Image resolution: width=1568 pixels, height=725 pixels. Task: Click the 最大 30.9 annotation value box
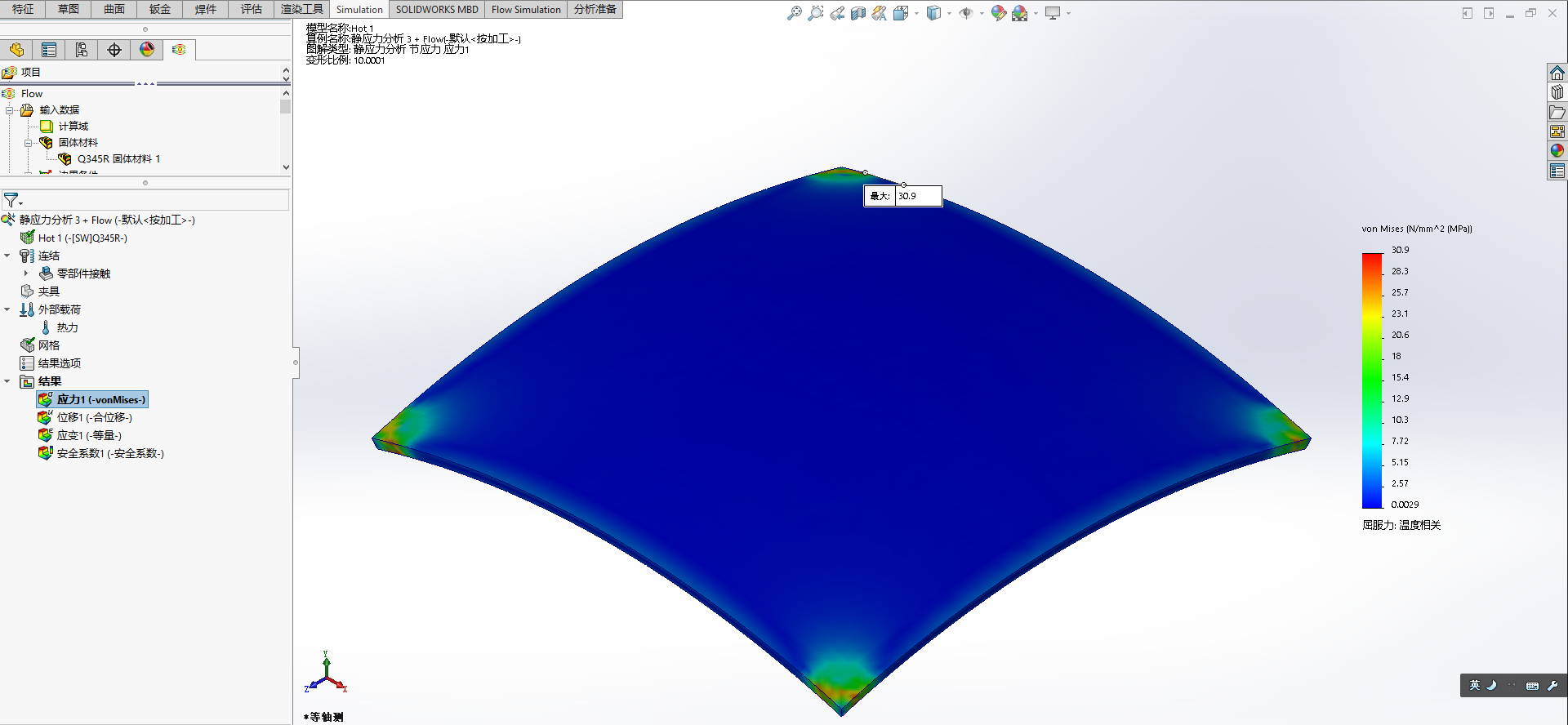[919, 196]
